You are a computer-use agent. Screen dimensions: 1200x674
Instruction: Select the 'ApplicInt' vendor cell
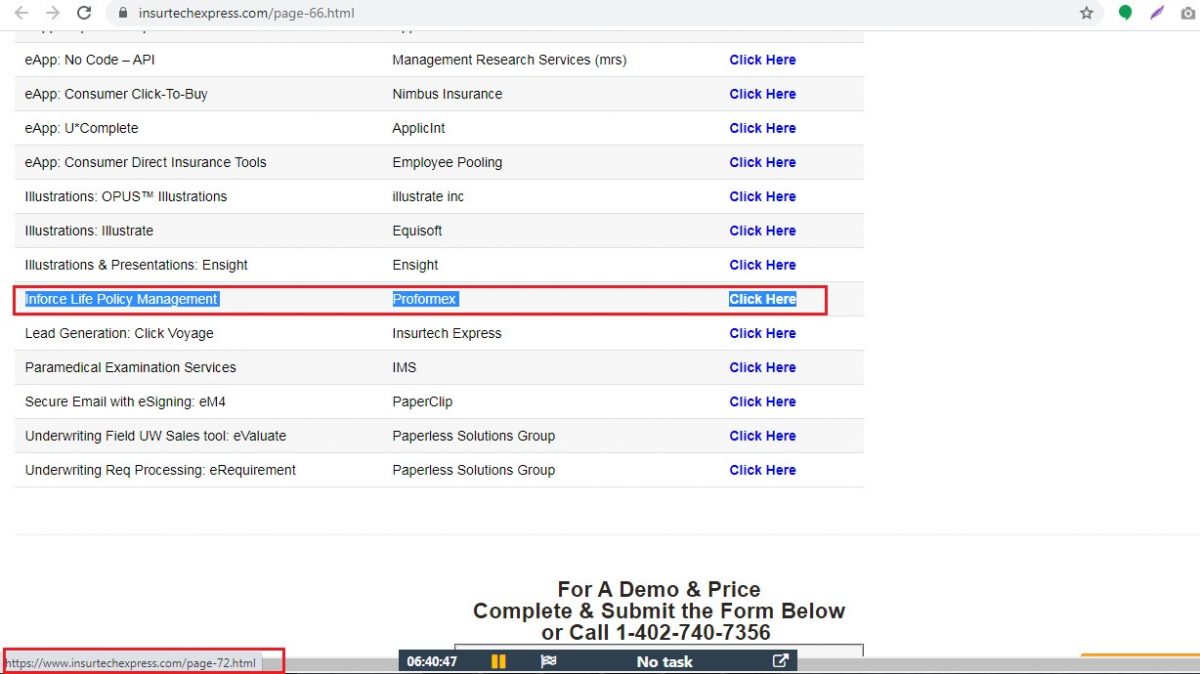419,128
